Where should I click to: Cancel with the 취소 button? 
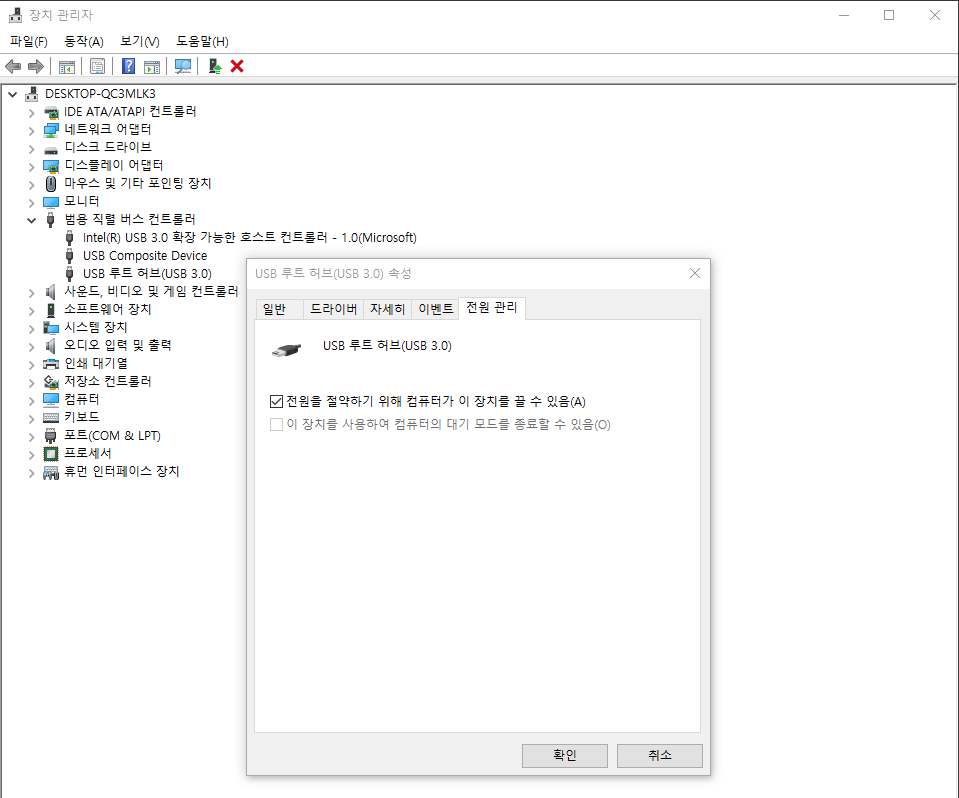659,756
